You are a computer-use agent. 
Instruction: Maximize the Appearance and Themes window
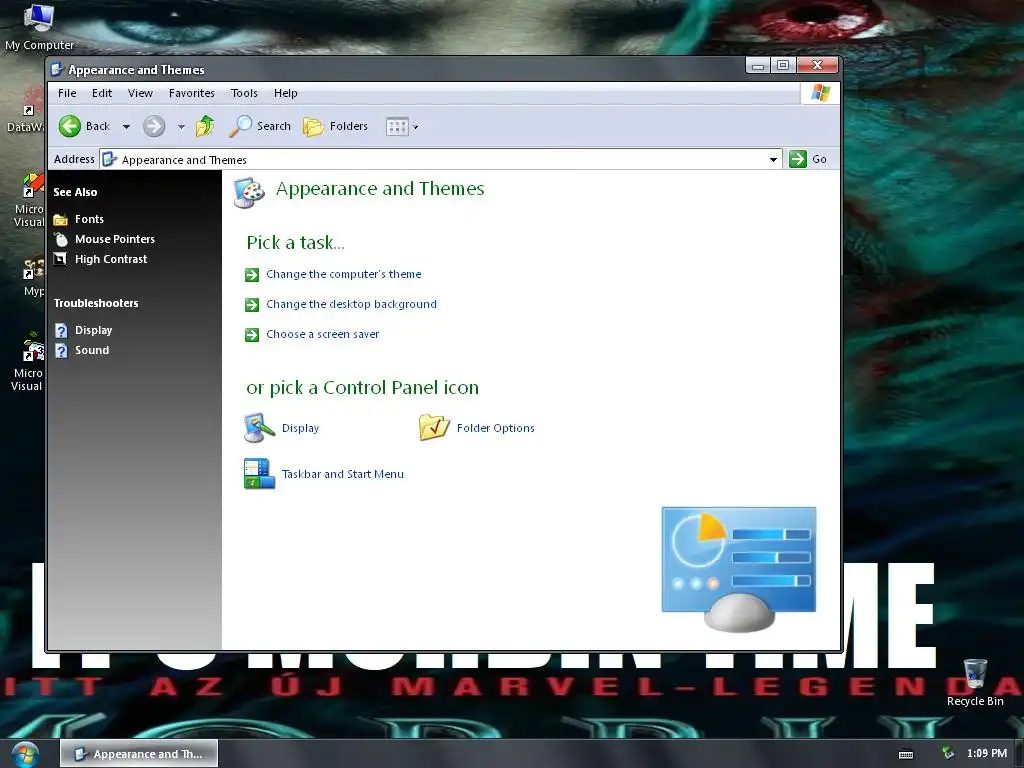click(x=783, y=65)
